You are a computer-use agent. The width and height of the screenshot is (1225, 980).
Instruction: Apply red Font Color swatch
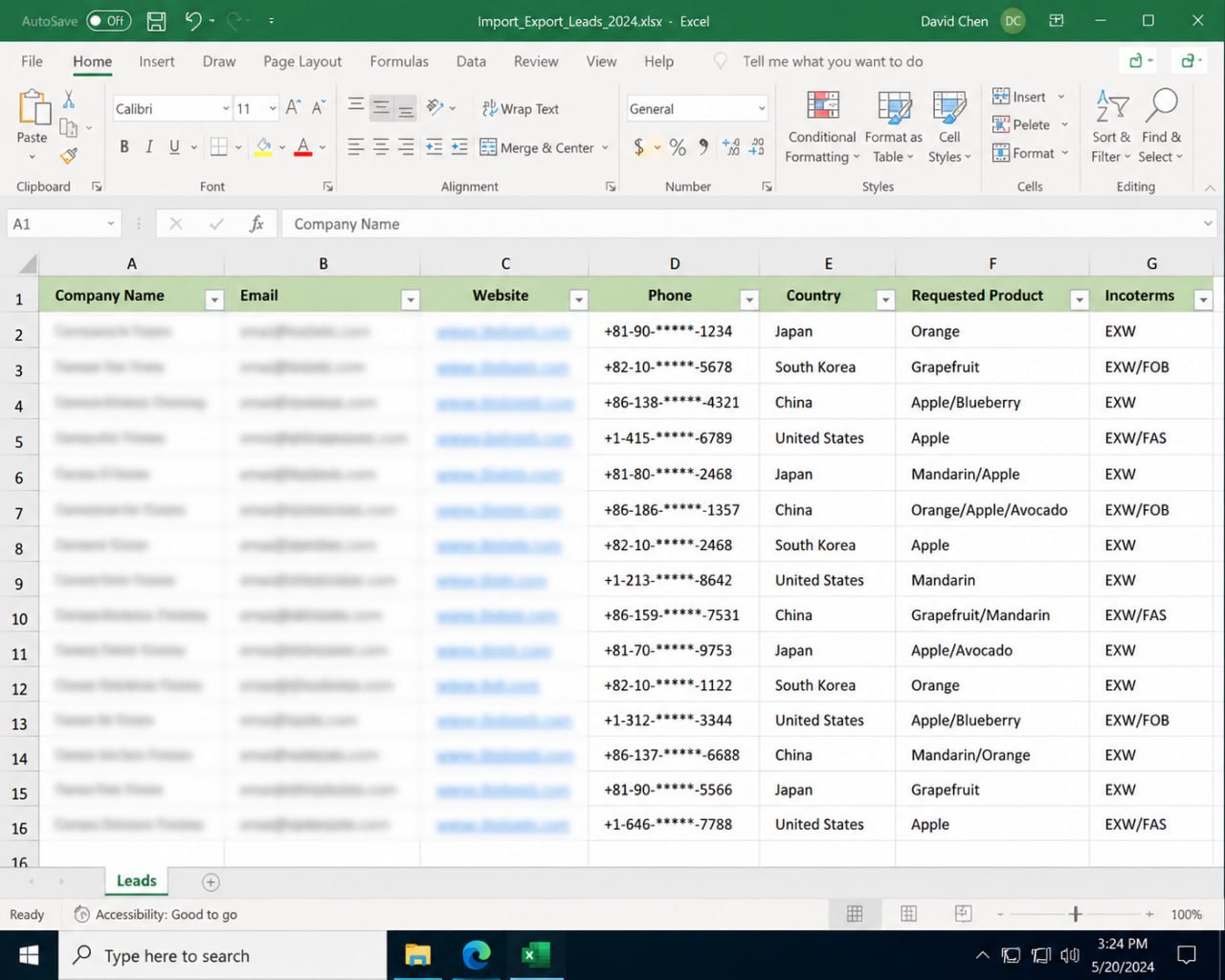(x=303, y=146)
